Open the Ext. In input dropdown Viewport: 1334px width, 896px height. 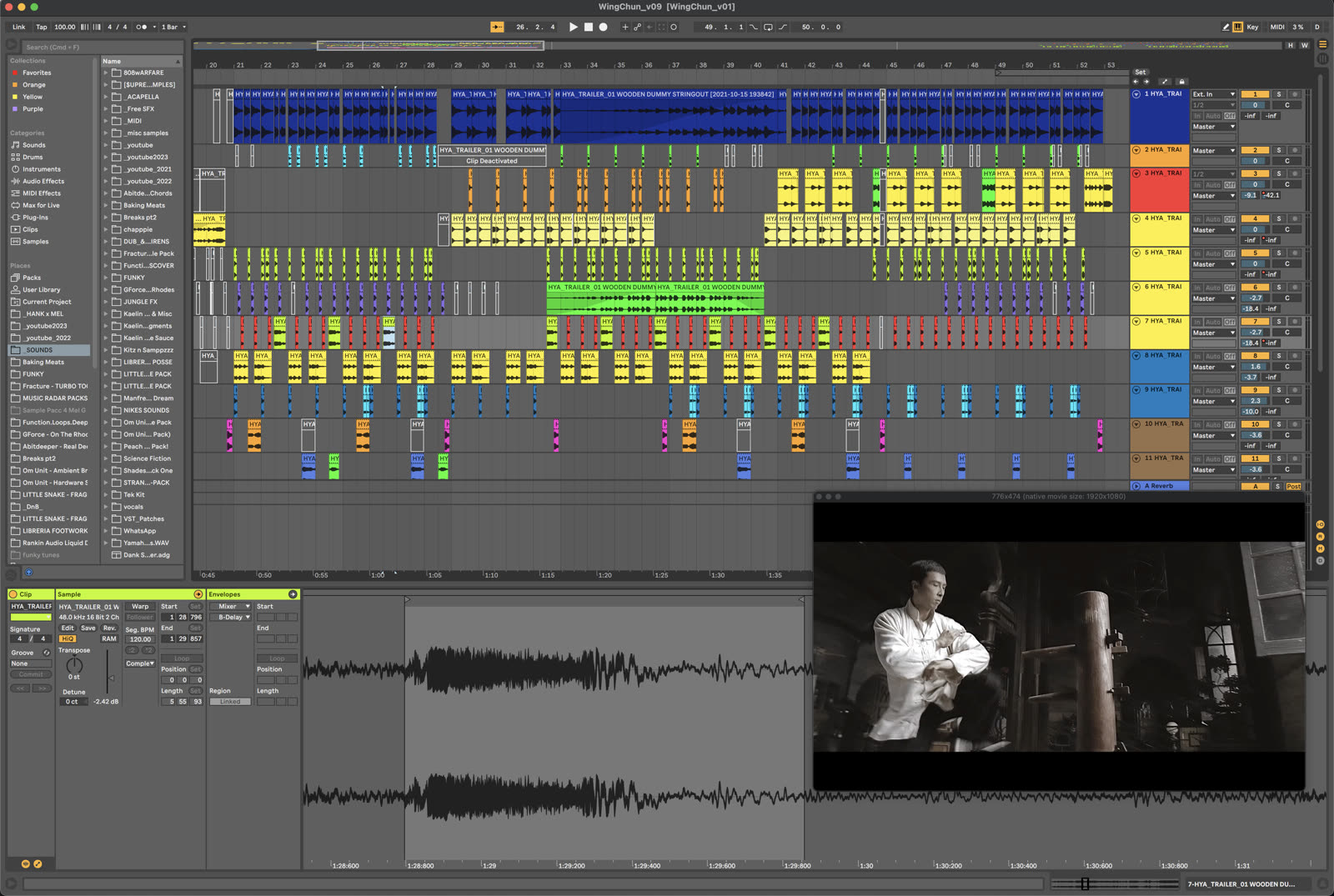pyautogui.click(x=1214, y=94)
